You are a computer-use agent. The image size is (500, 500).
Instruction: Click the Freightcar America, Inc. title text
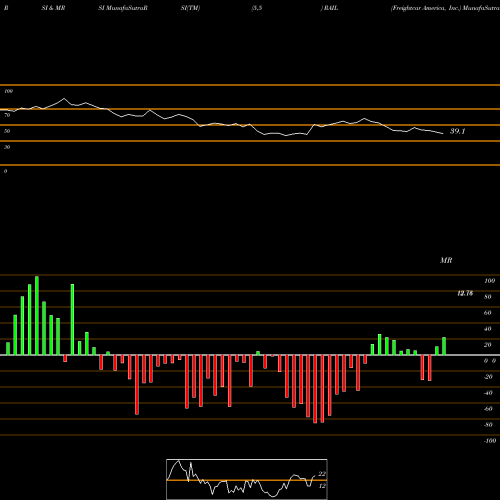click(x=426, y=8)
